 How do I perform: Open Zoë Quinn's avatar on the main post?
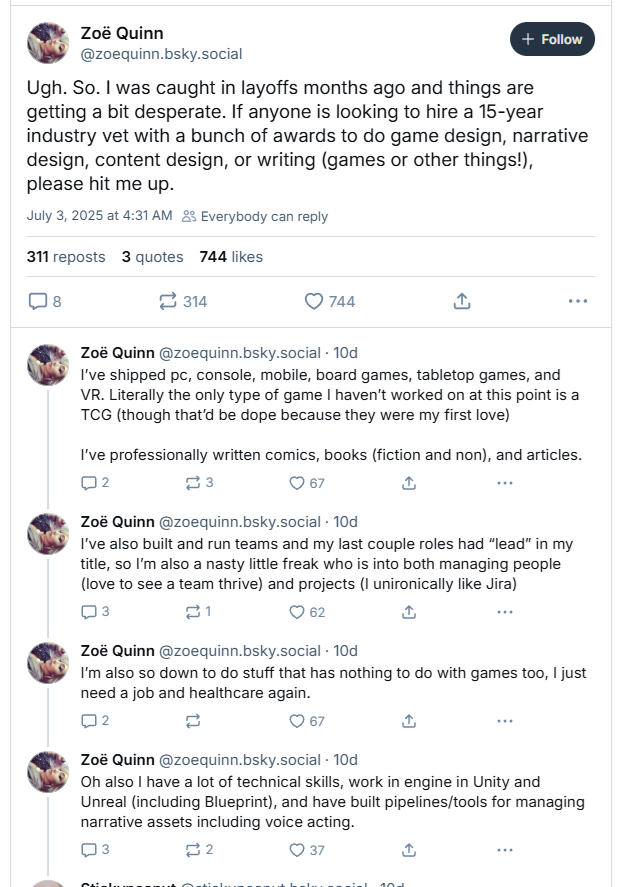pos(48,43)
